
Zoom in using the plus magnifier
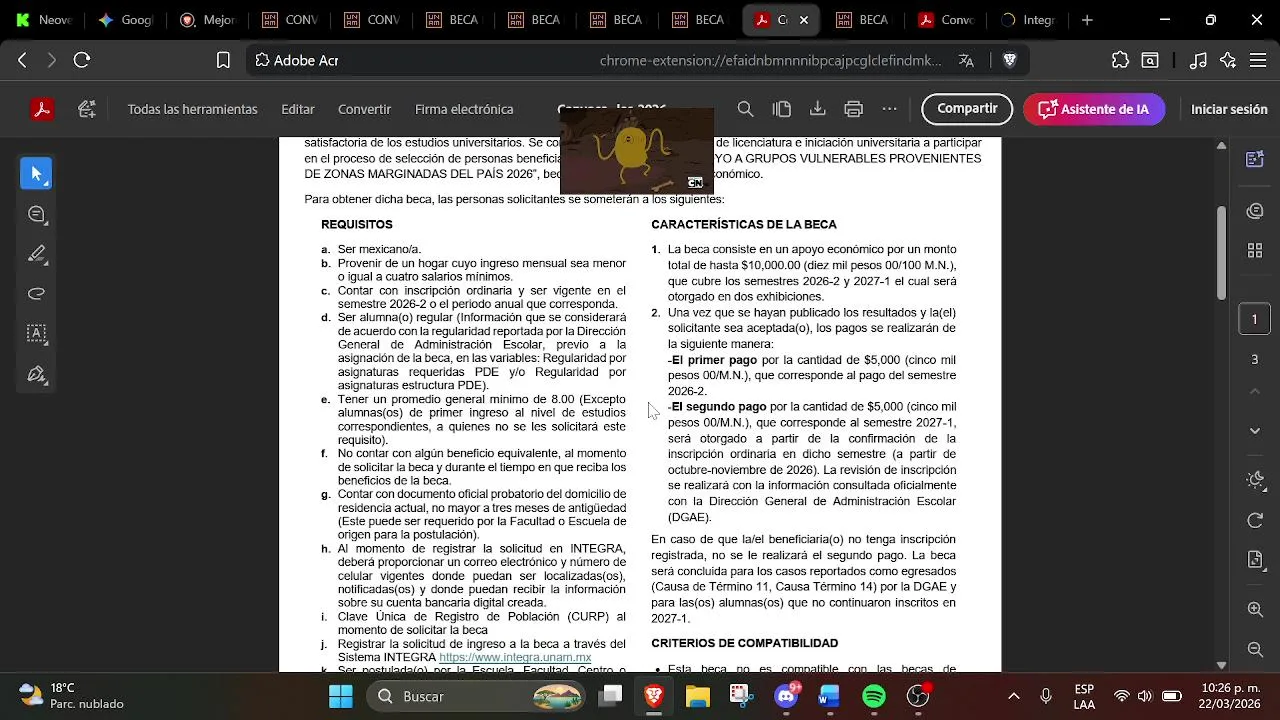(x=1255, y=610)
